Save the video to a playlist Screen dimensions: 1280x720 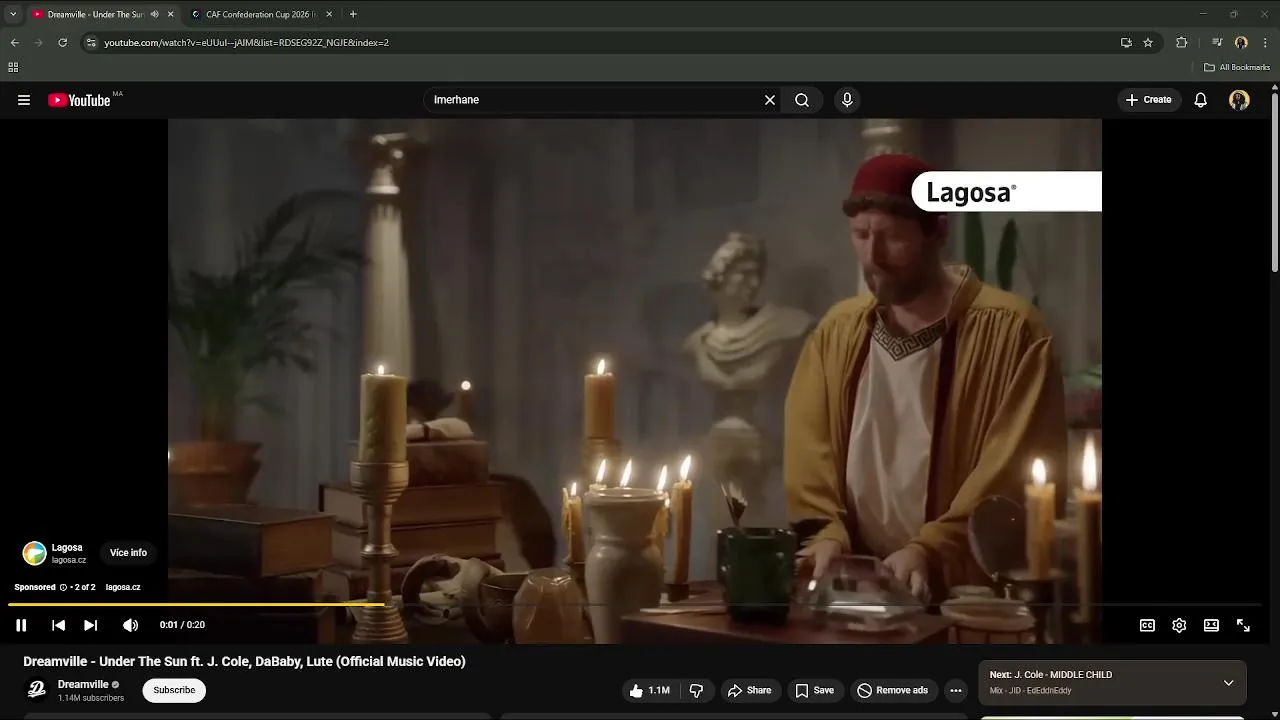click(x=814, y=690)
